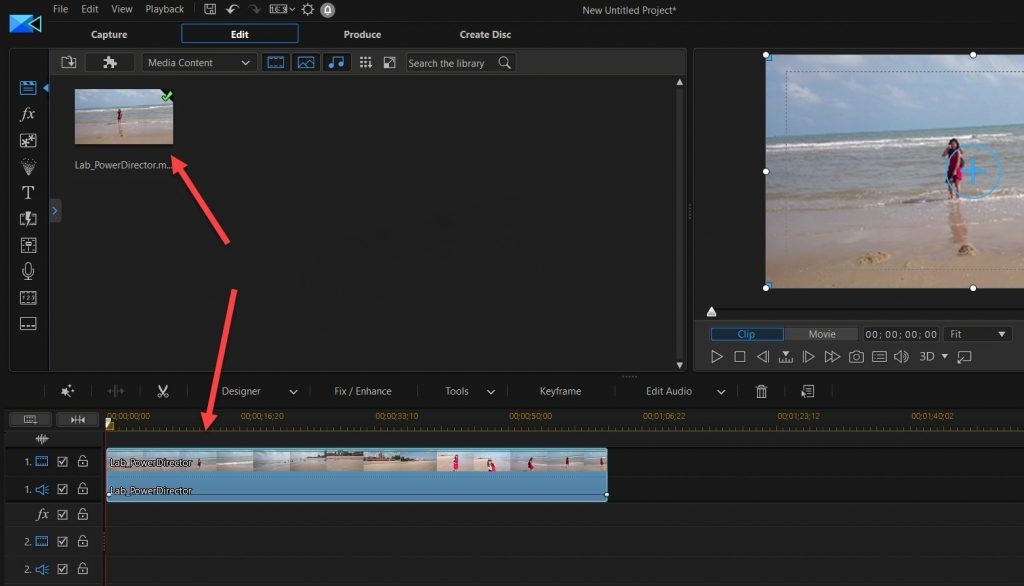Take a snapshot with the camera icon
1024x586 pixels.
pyautogui.click(x=854, y=355)
